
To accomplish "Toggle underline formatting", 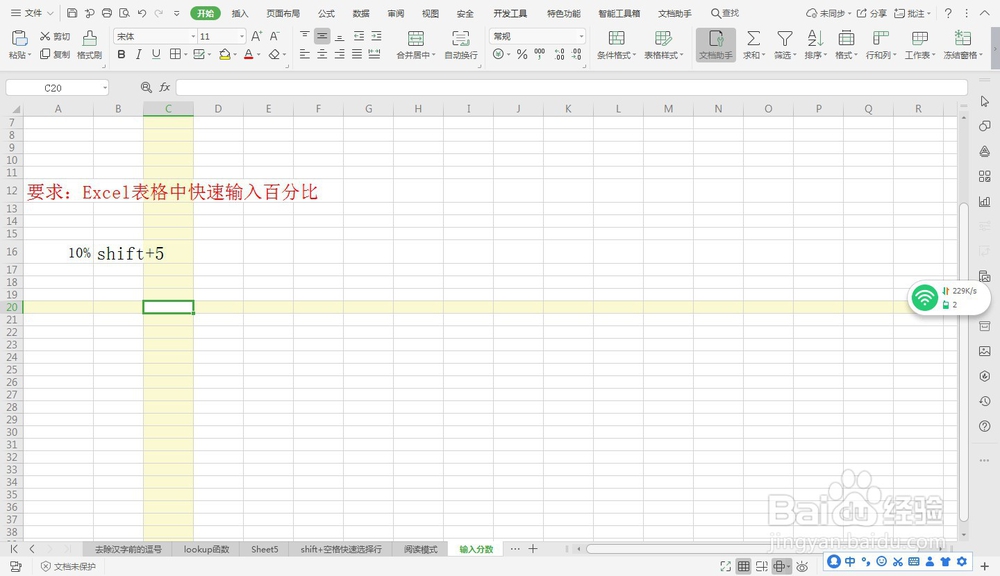I will (156, 55).
